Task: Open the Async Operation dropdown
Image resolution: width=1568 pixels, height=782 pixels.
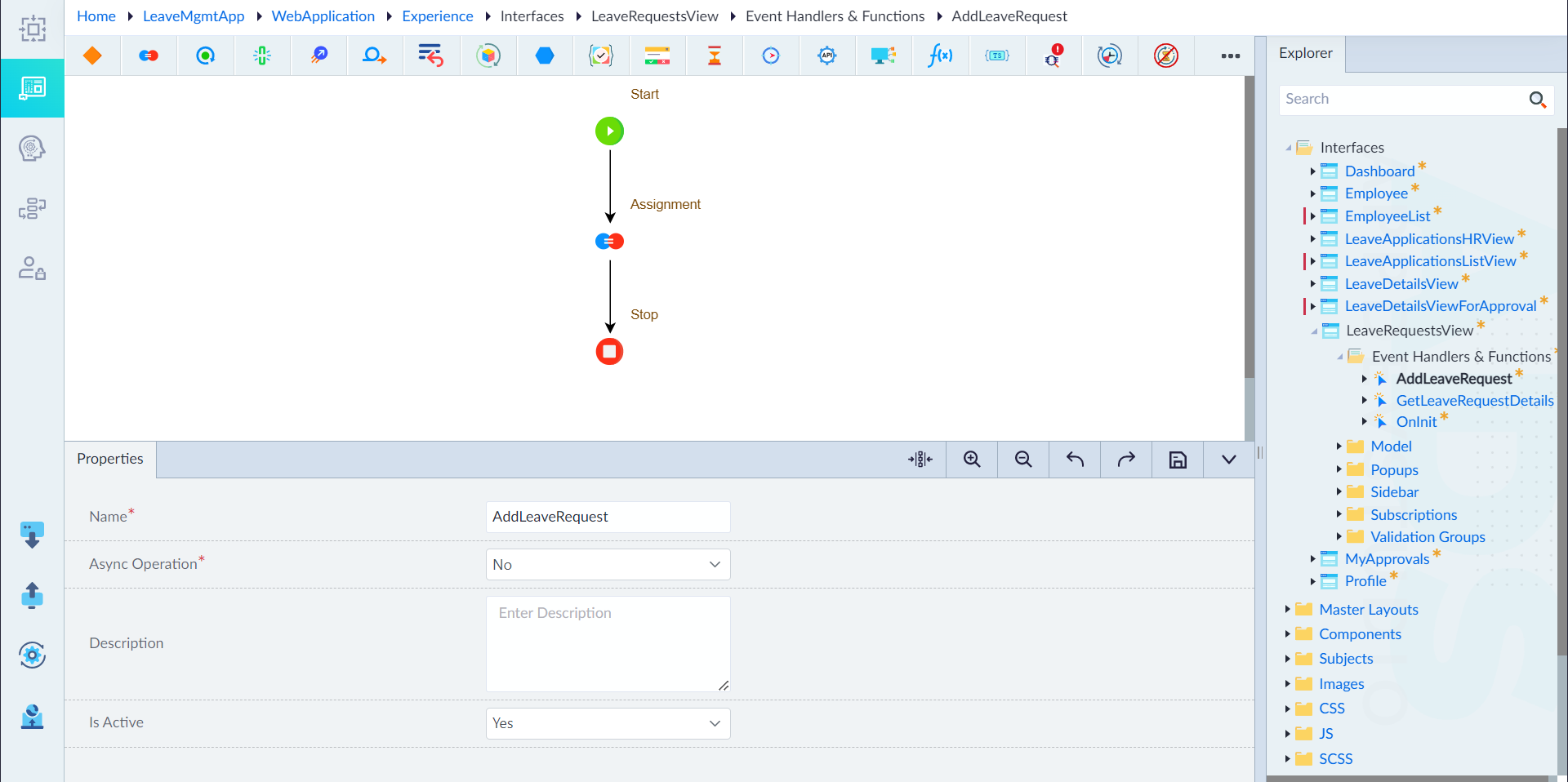Action: (x=608, y=564)
